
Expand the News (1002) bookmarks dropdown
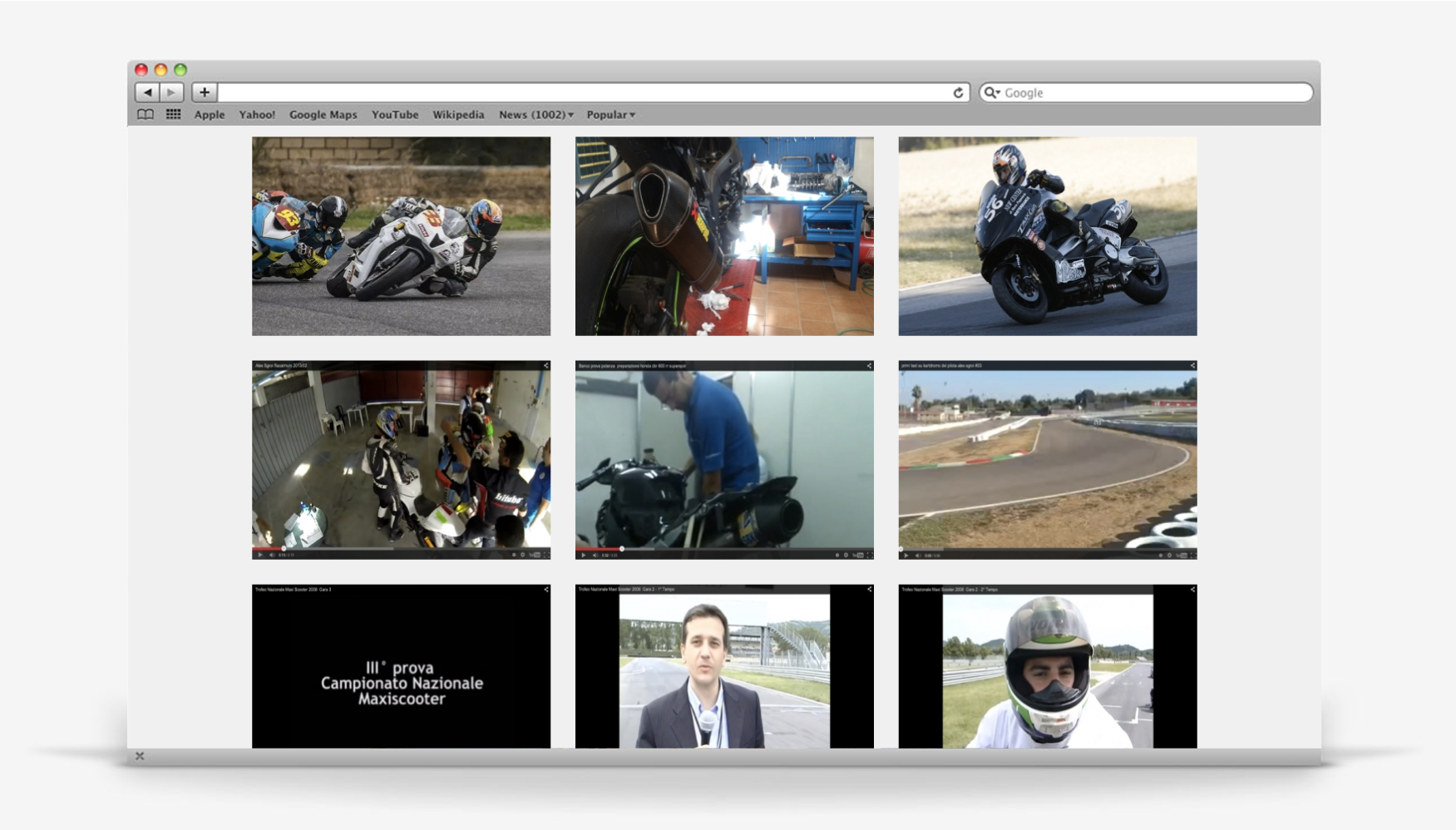[x=536, y=115]
